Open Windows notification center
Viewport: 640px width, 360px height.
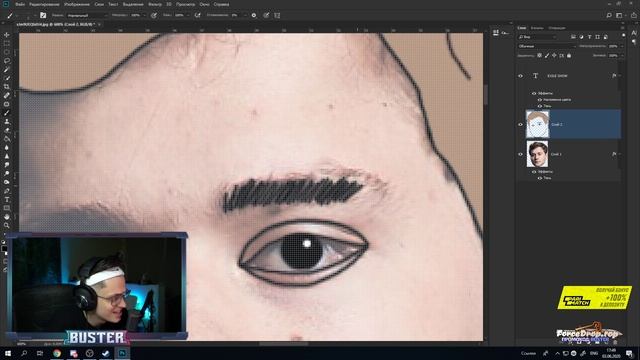pyautogui.click(x=629, y=353)
